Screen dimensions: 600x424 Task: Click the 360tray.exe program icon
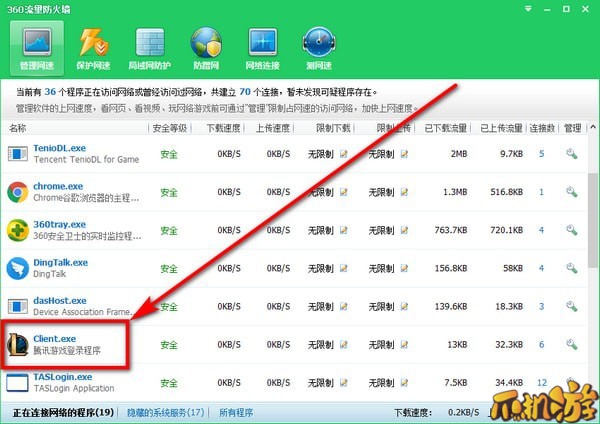pos(18,230)
